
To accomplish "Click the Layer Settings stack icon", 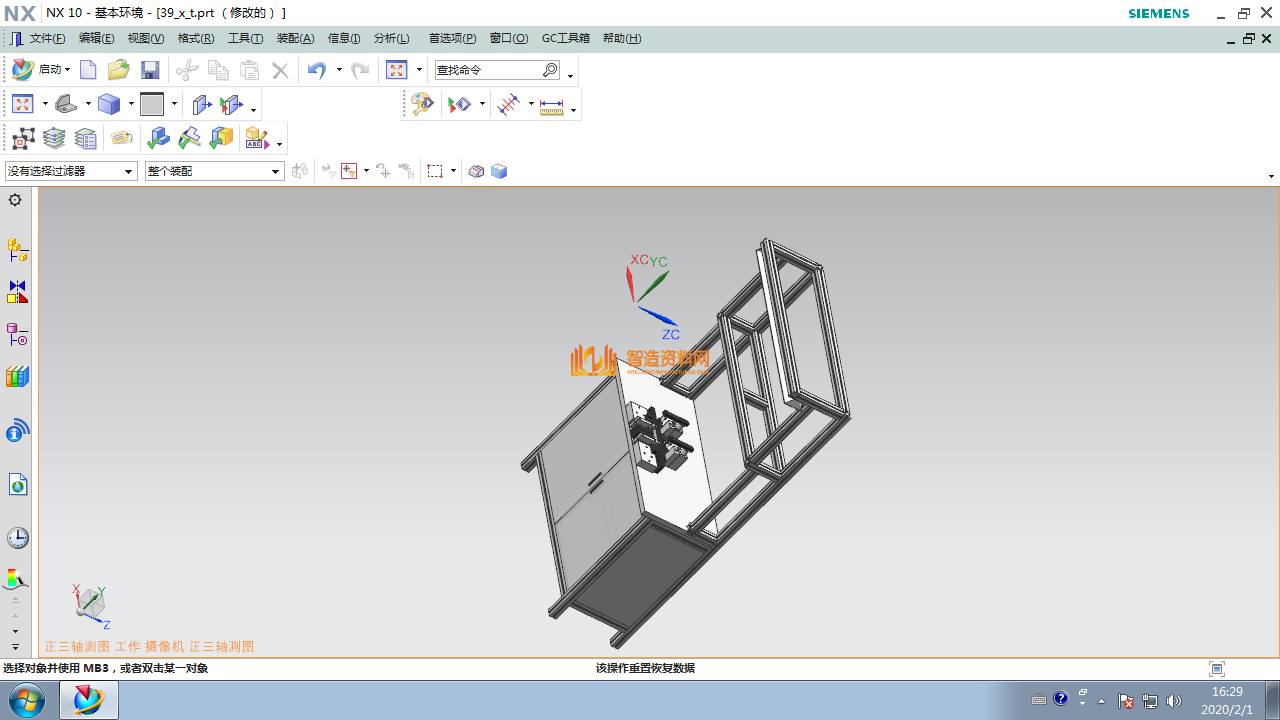I will [54, 138].
